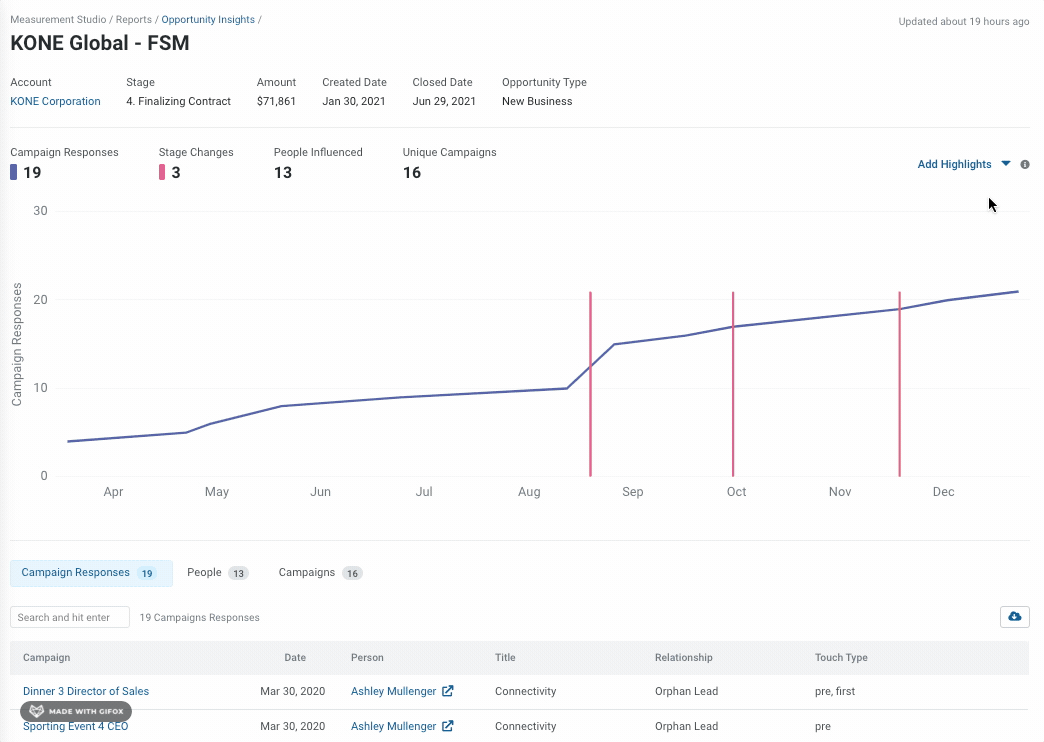Click the touch type 'pre, first' cell

tap(835, 691)
